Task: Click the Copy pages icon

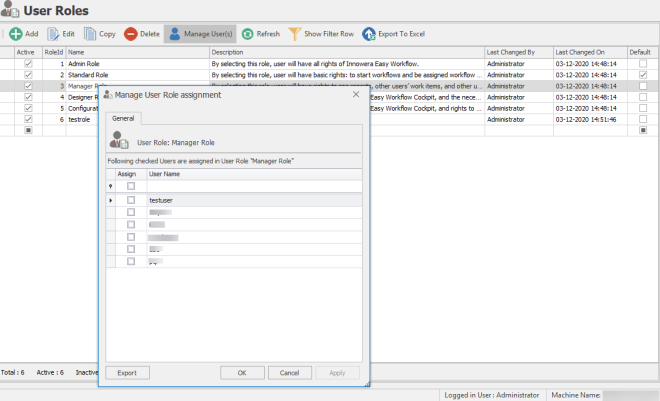Action: (x=90, y=34)
